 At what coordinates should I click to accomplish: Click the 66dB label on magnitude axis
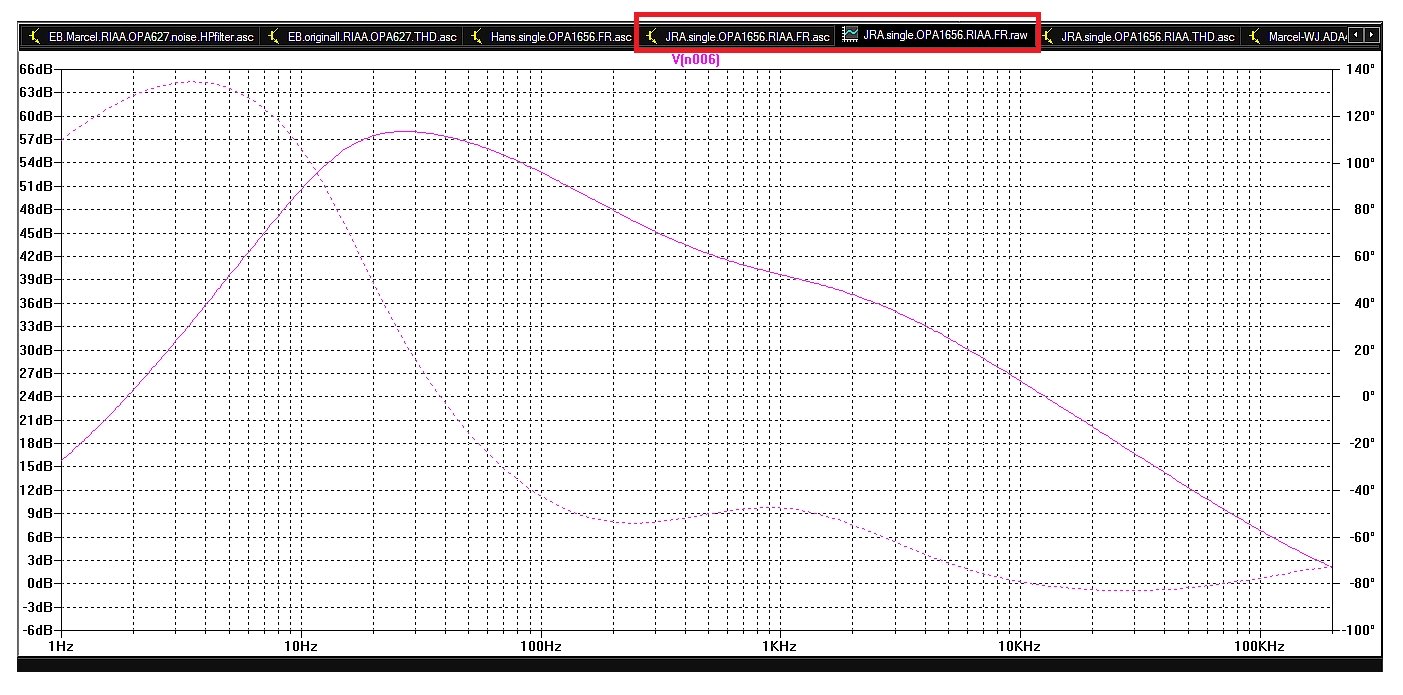(35, 69)
